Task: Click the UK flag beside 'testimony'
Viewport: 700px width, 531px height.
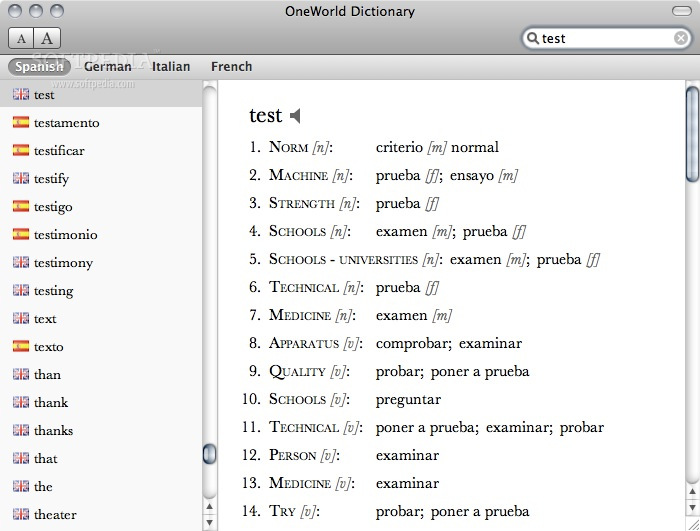Action: 21,262
